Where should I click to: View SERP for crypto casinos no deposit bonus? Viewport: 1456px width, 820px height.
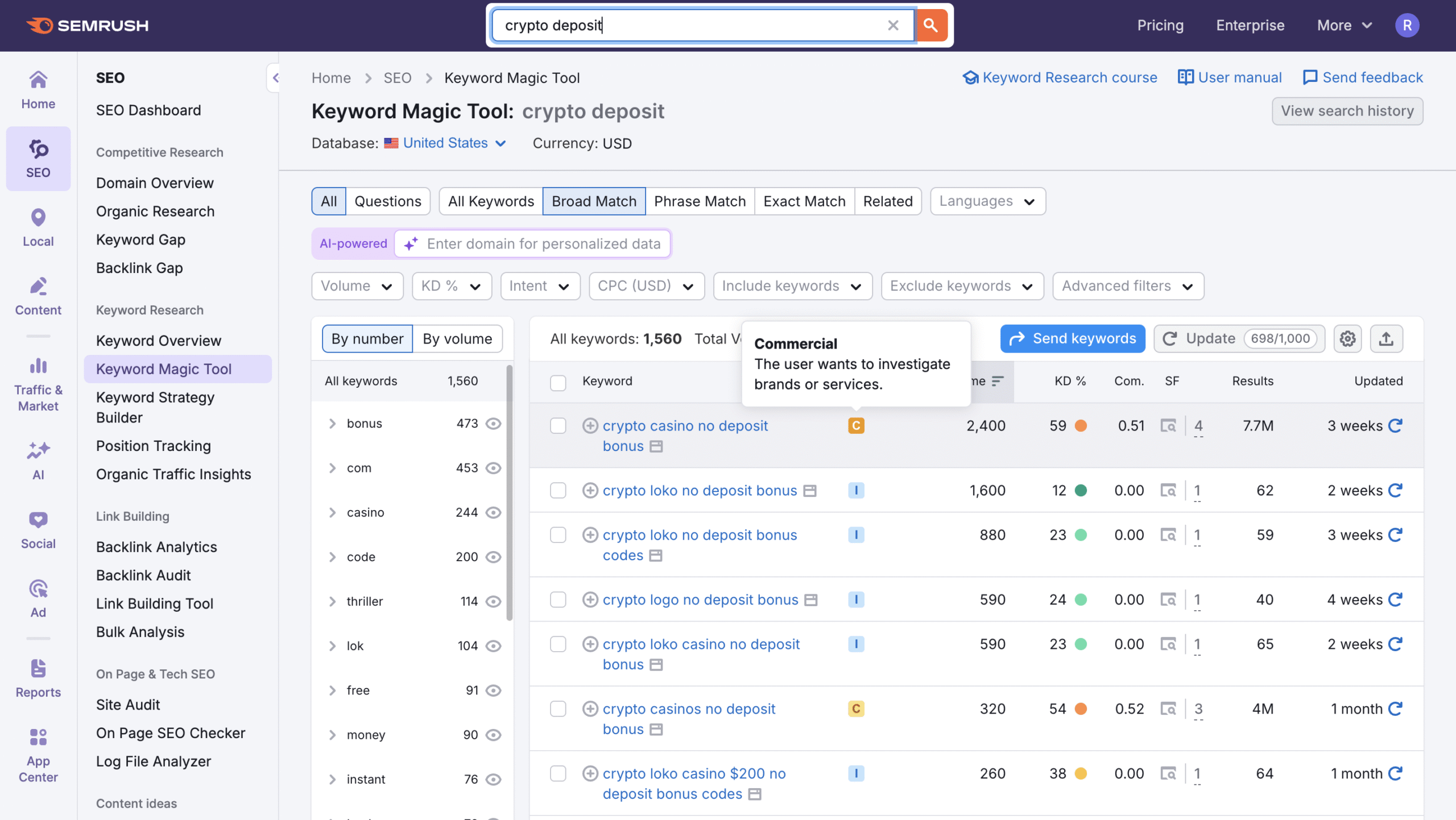point(1168,709)
